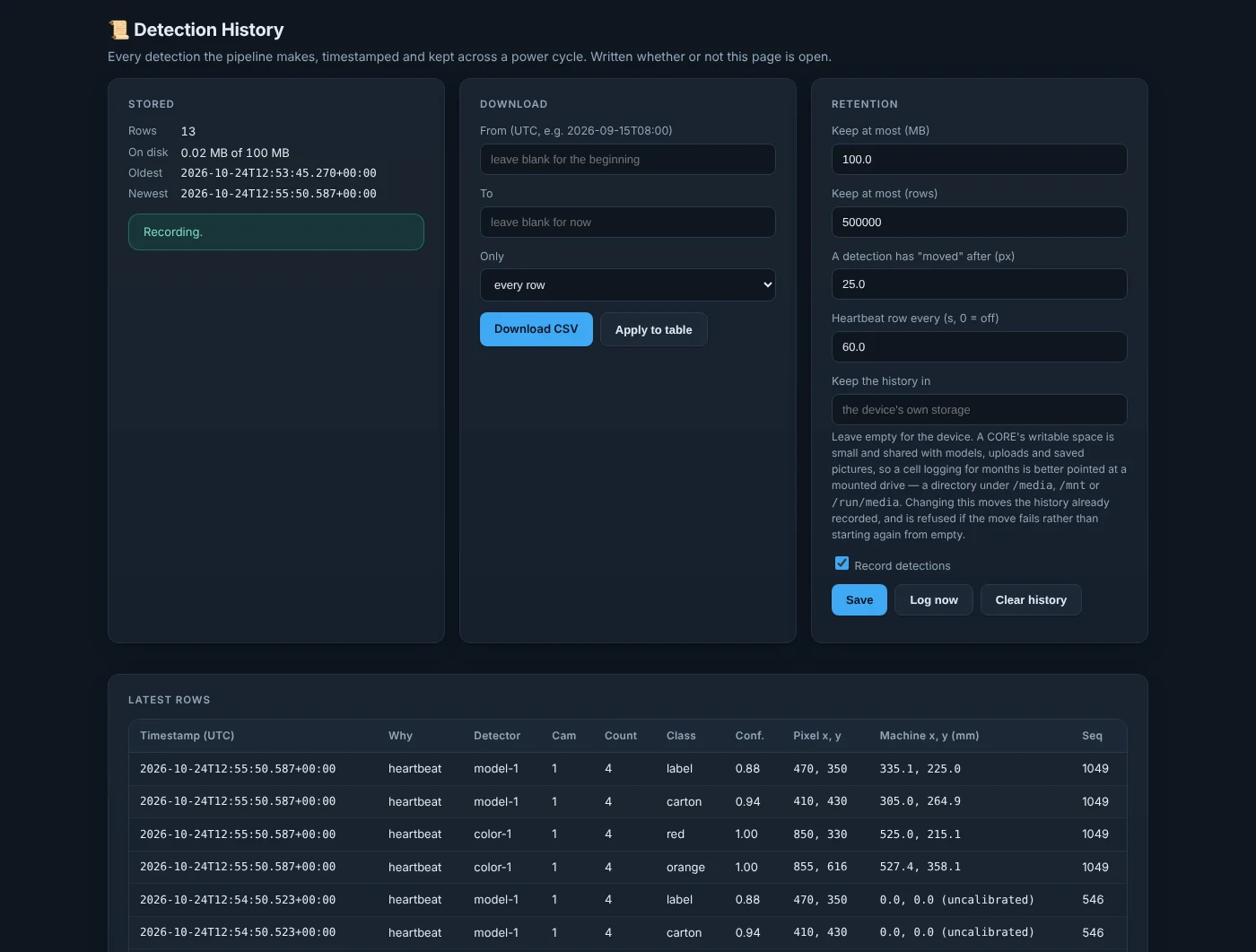
Task: Click the Detector column header
Action: (x=497, y=736)
